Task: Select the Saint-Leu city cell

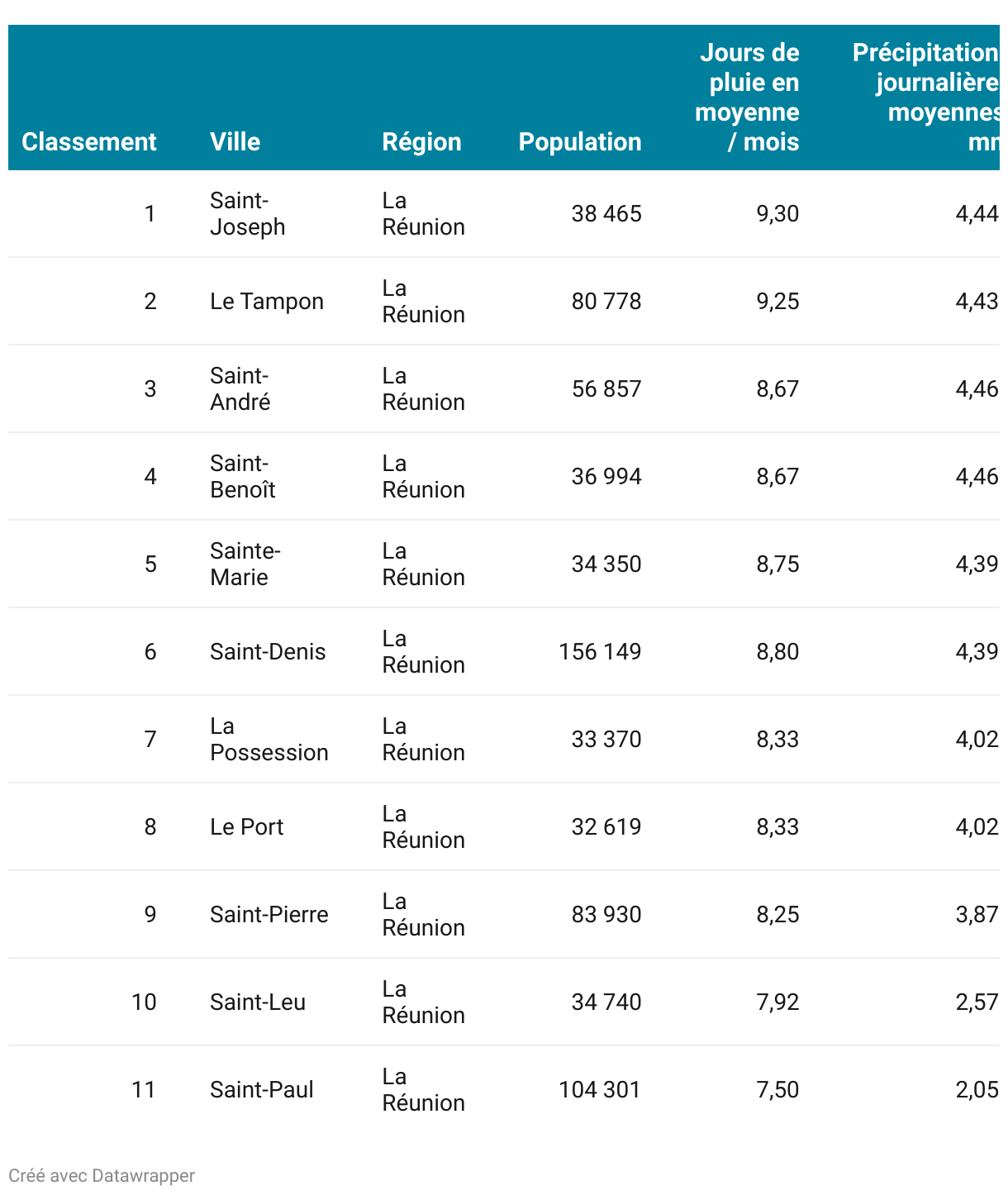Action: click(x=258, y=1002)
